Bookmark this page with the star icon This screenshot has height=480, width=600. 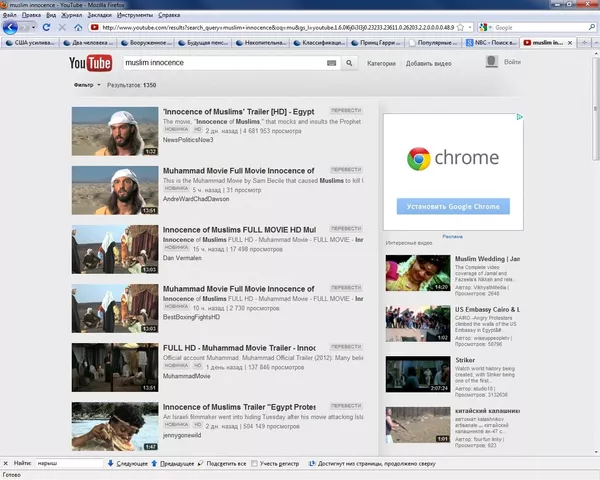pos(460,28)
